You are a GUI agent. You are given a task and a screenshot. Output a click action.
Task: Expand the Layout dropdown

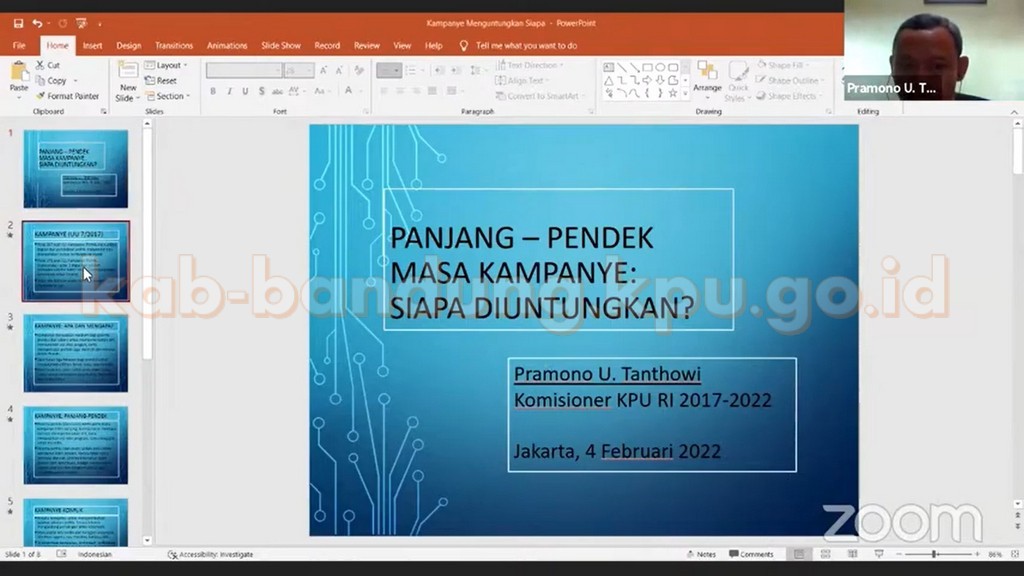(167, 65)
